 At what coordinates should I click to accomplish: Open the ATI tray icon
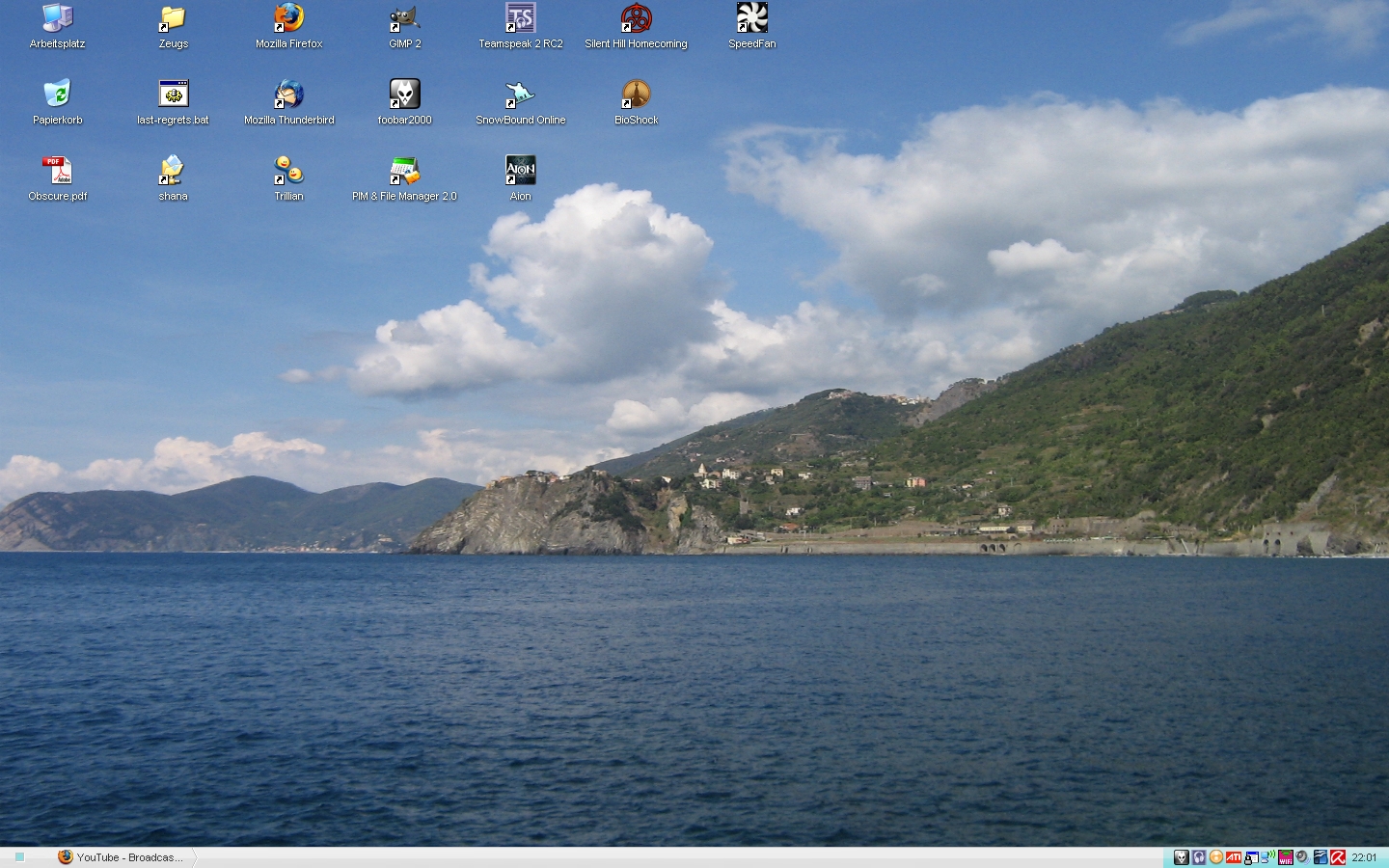(x=1234, y=857)
